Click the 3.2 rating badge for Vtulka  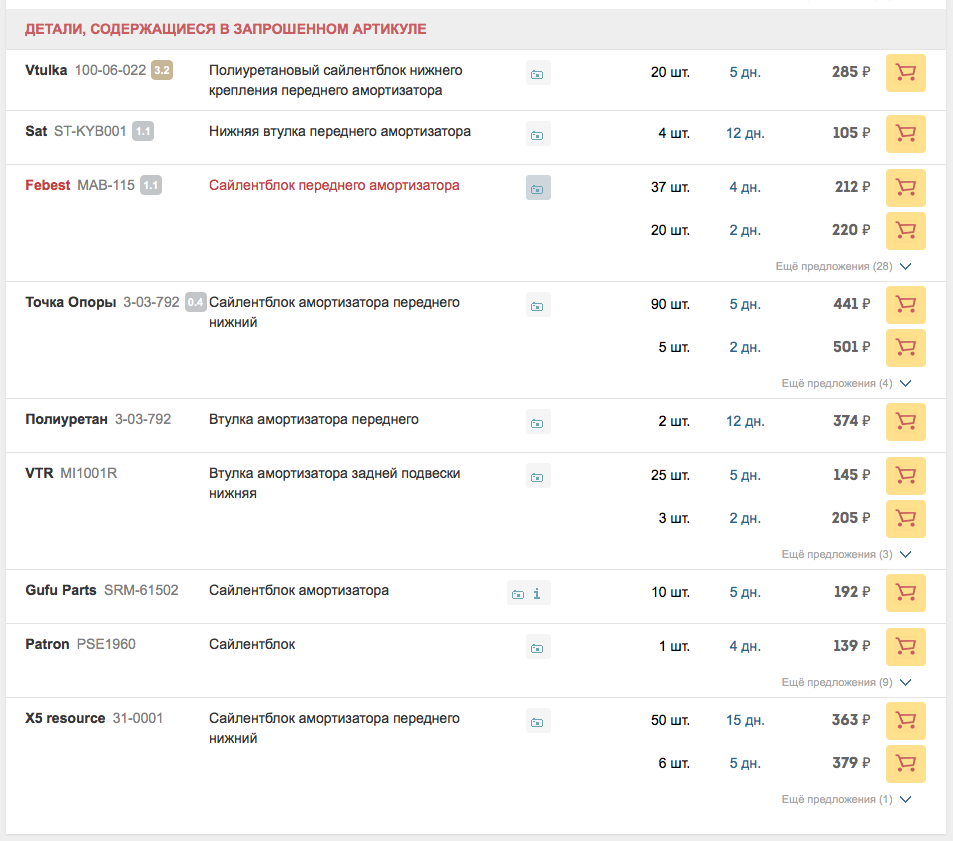click(162, 70)
